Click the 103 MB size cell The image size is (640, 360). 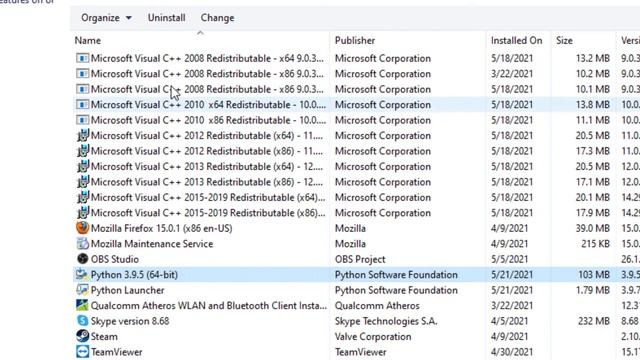(594, 275)
